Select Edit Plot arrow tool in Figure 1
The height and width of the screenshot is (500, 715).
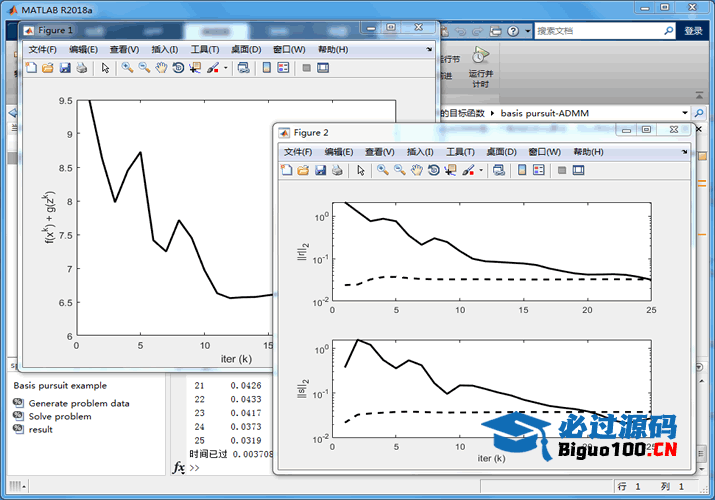[105, 68]
